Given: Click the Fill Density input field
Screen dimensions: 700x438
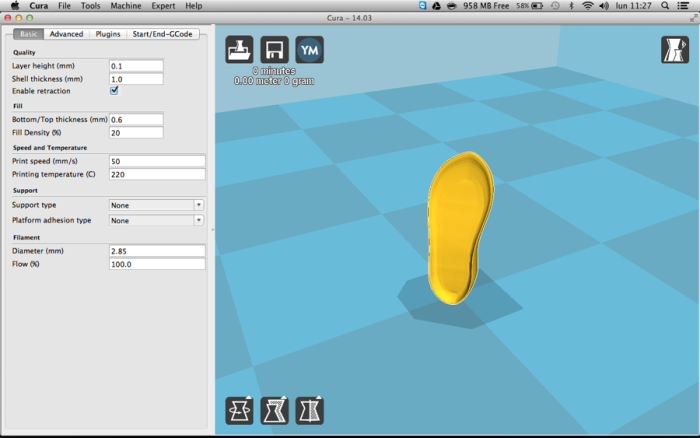Looking at the screenshot, I should click(136, 132).
